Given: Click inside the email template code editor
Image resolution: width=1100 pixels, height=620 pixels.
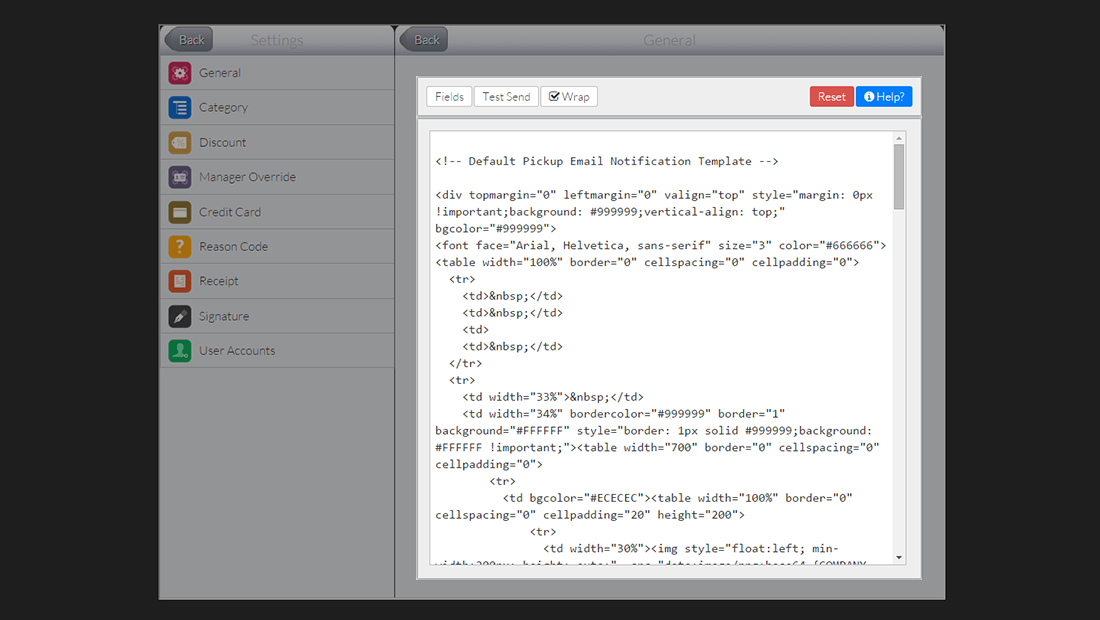Looking at the screenshot, I should pyautogui.click(x=660, y=350).
